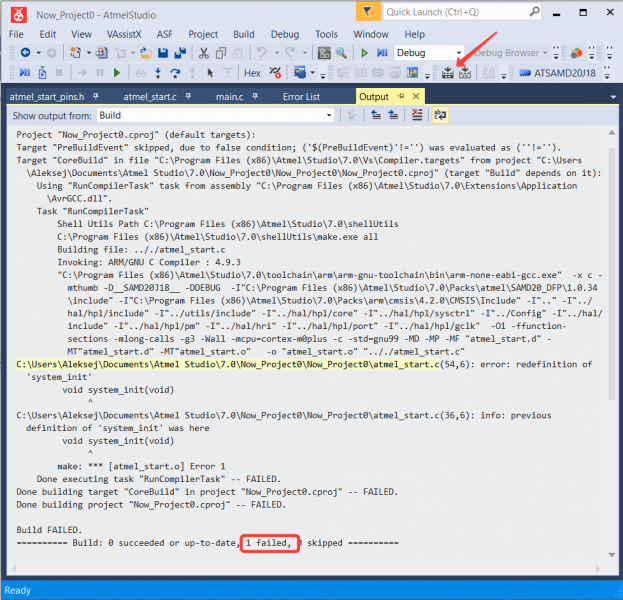Open the ASF menu

click(164, 34)
